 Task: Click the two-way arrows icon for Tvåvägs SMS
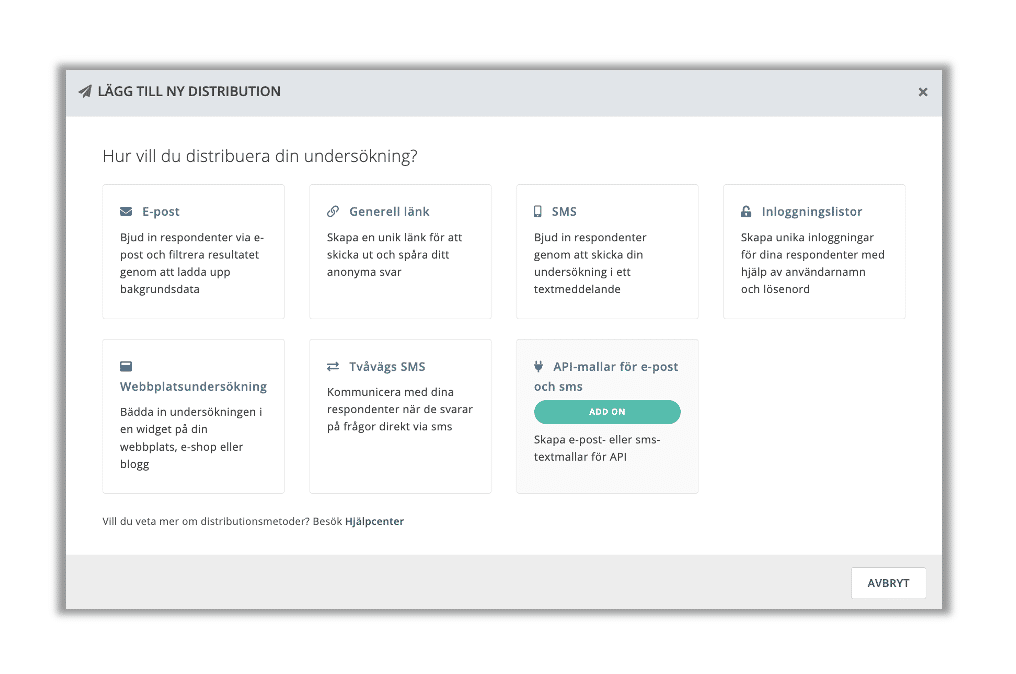[333, 367]
